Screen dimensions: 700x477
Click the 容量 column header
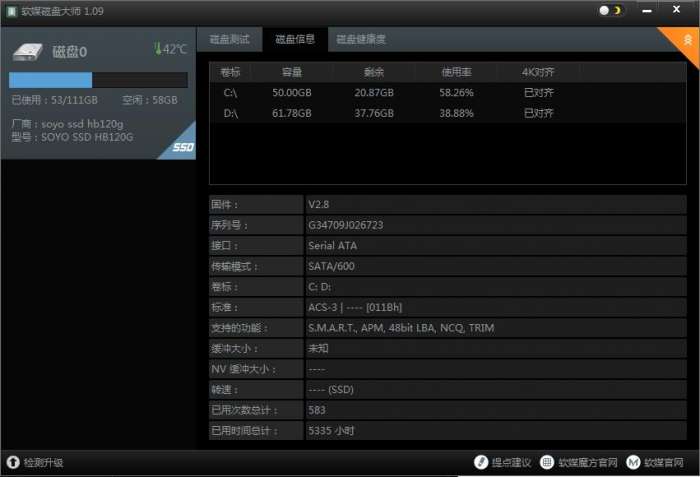pos(292,72)
